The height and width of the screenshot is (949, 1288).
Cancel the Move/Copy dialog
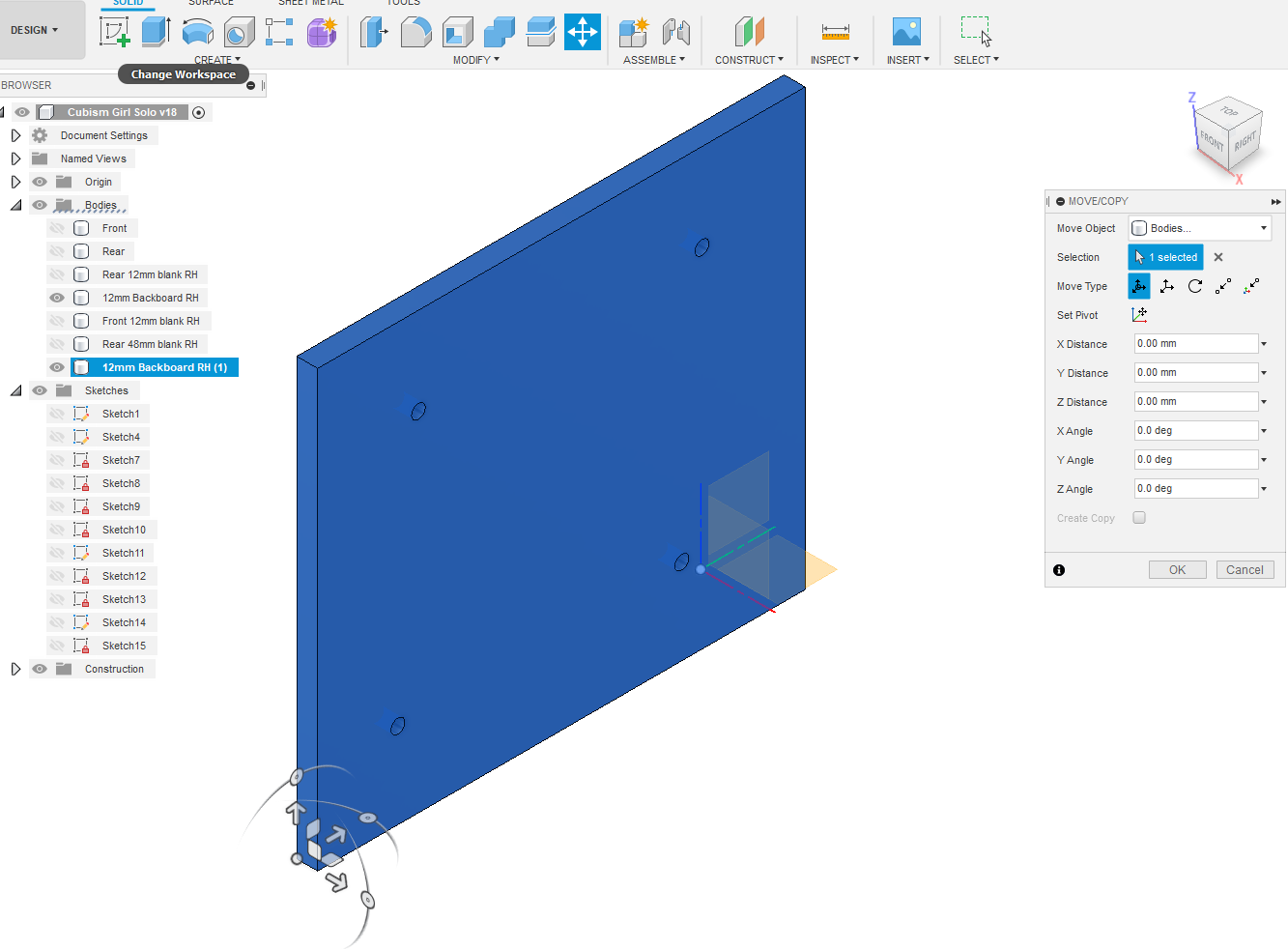(x=1245, y=570)
